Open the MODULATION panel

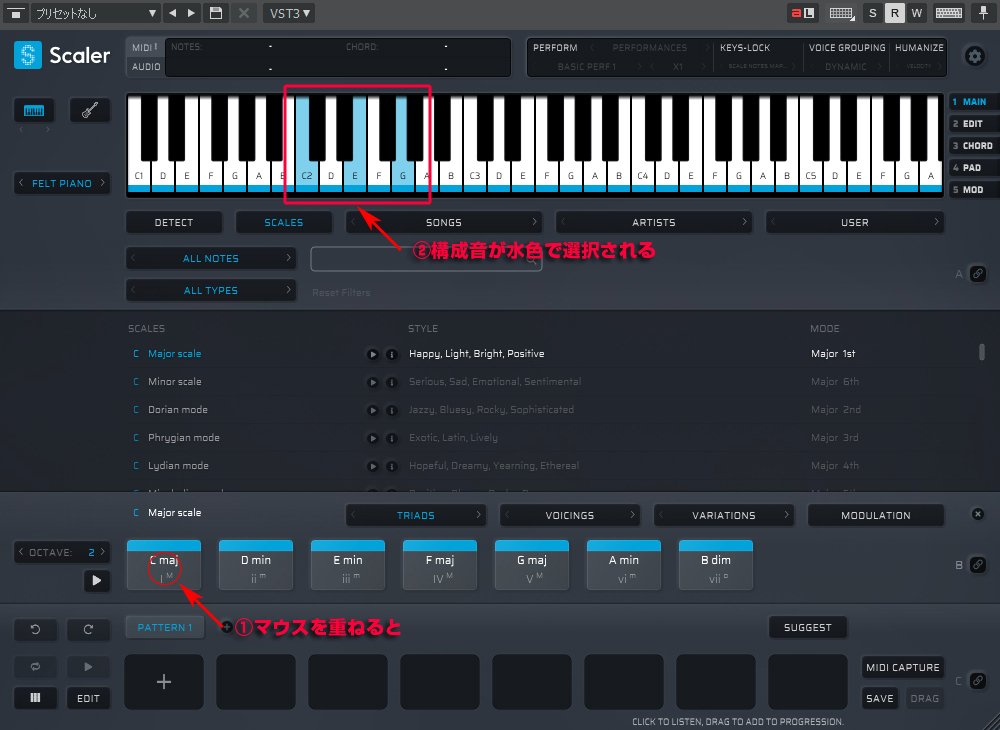point(876,515)
